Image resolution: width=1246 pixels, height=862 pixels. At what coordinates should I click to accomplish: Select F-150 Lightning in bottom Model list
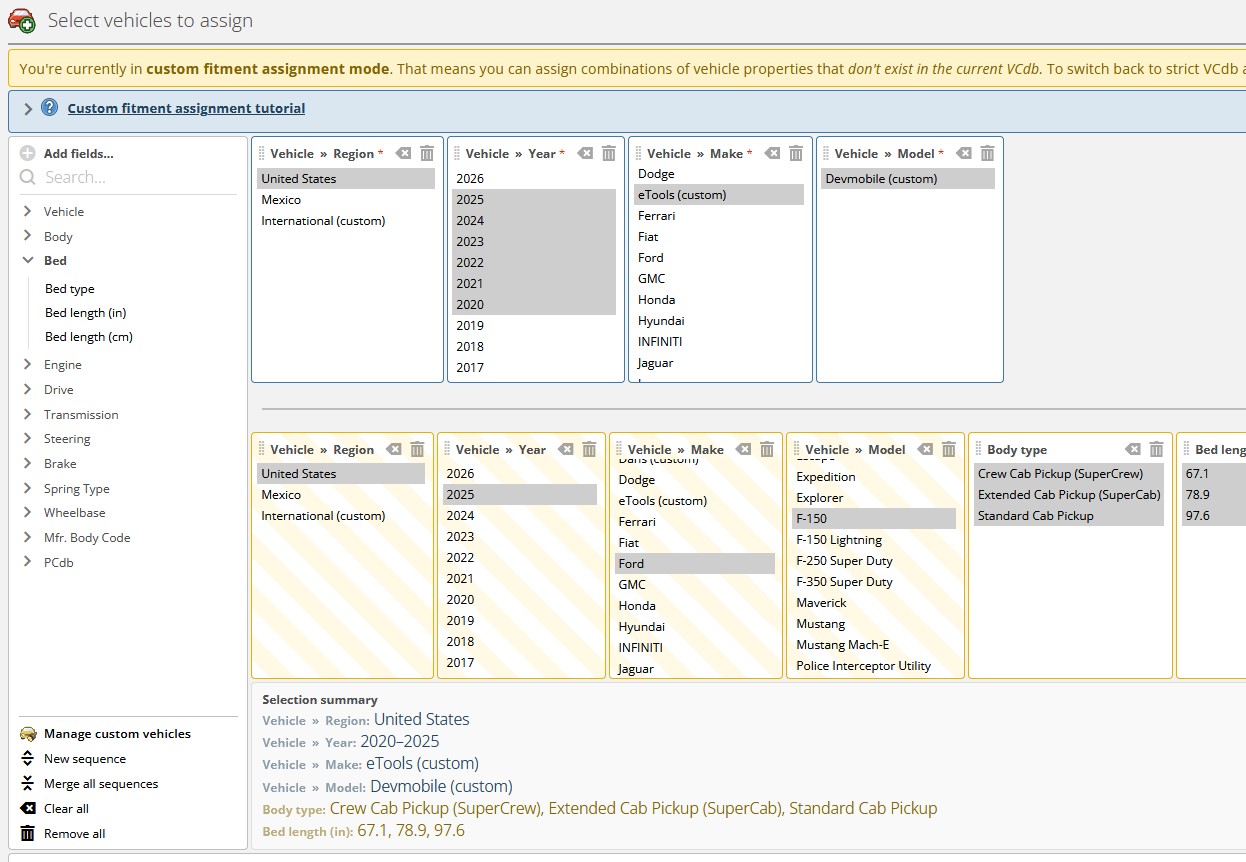click(x=839, y=540)
